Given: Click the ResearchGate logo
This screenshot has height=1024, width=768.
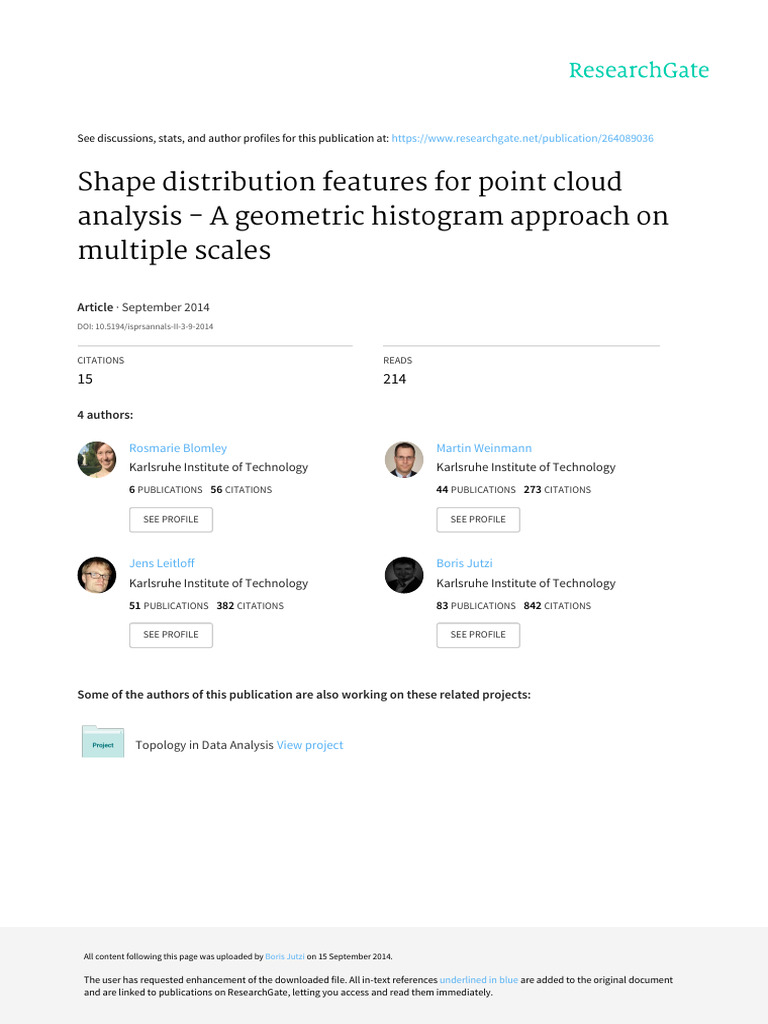Looking at the screenshot, I should tap(639, 70).
